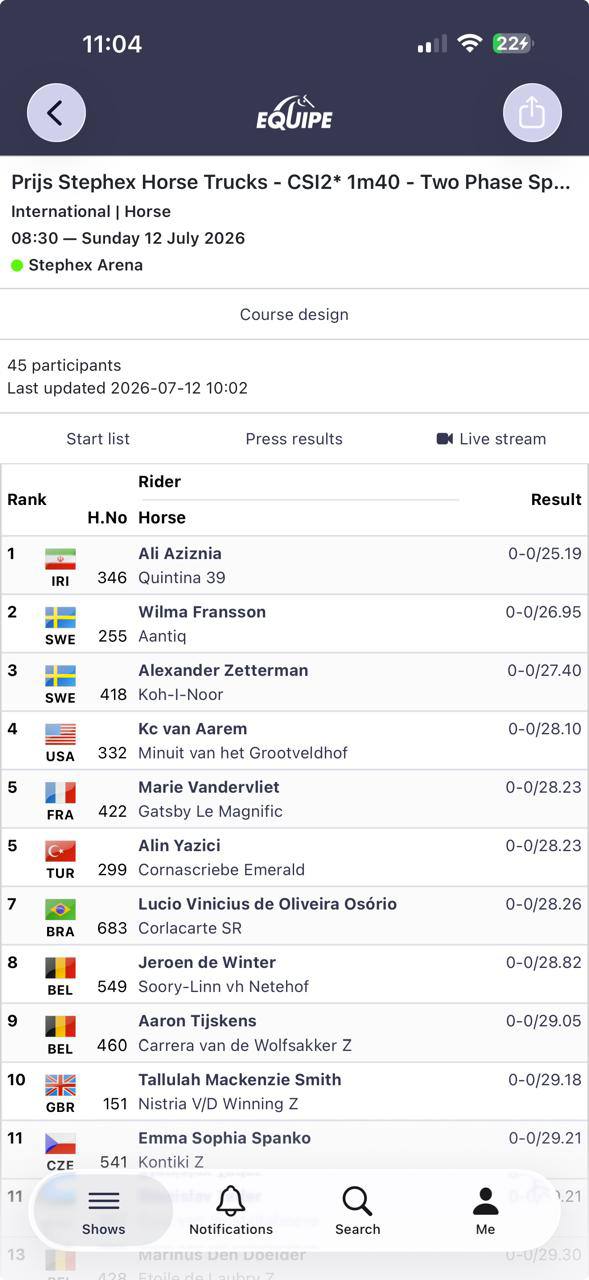Select rider Wilma Fransson row

click(x=294, y=624)
